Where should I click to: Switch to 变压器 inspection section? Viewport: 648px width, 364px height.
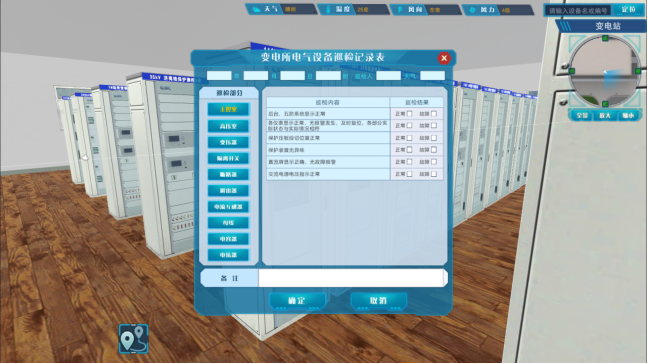point(228,142)
